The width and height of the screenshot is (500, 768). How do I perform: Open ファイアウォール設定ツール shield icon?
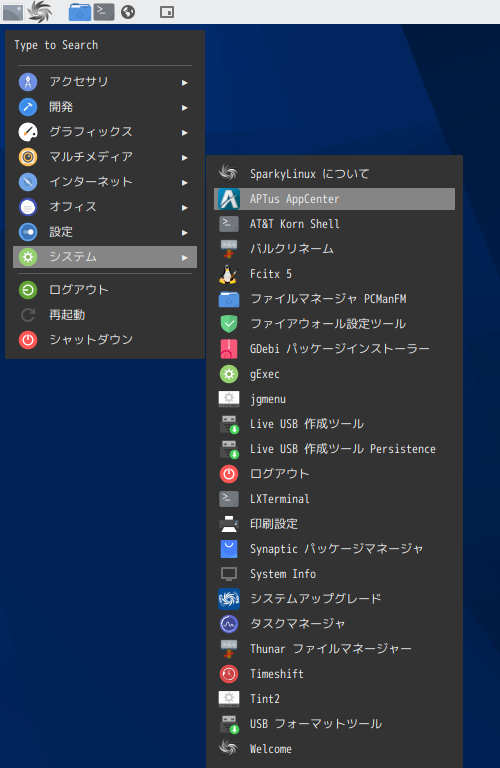coord(229,324)
